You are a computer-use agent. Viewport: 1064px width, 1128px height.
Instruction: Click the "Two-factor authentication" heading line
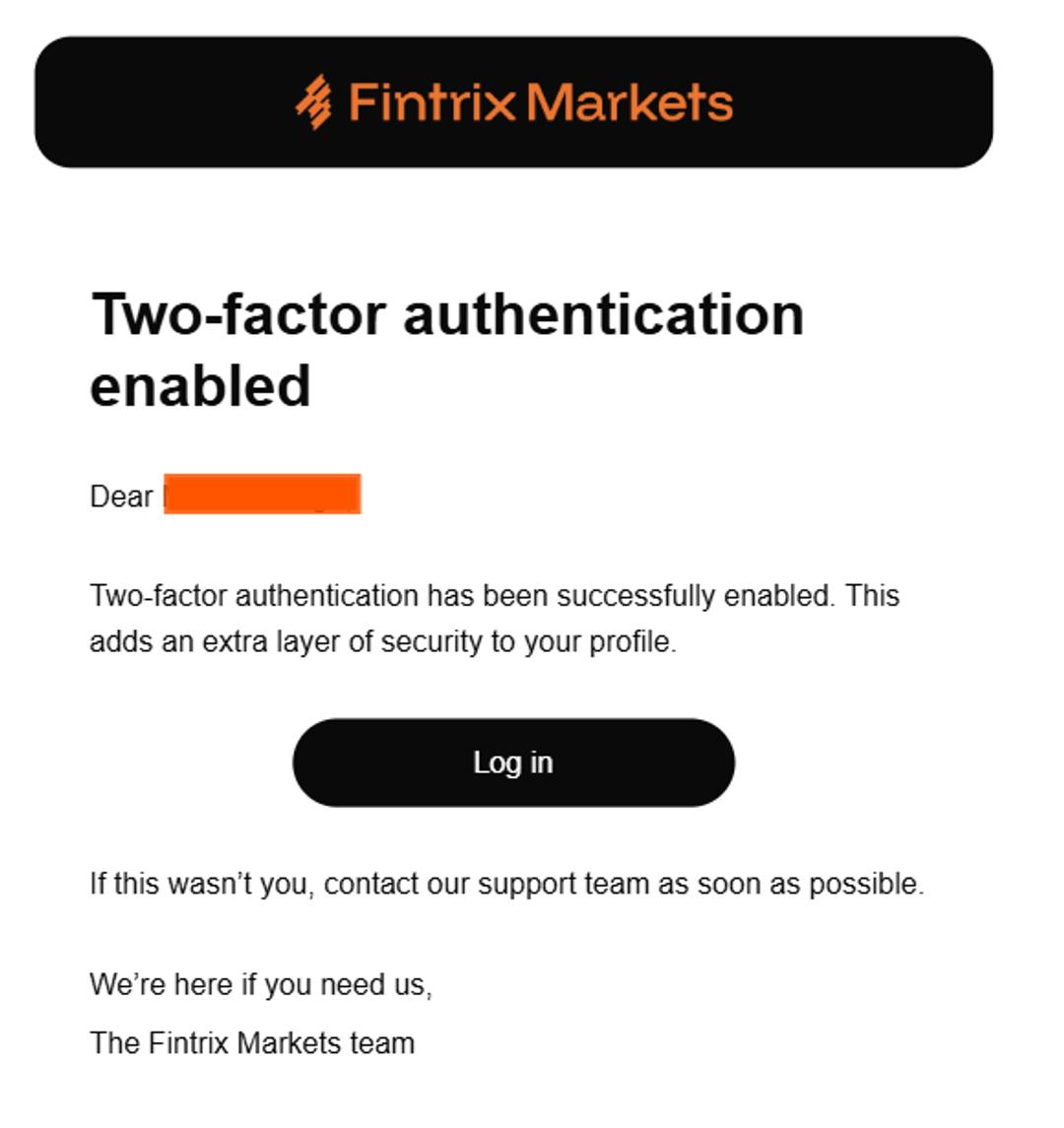[x=446, y=315]
